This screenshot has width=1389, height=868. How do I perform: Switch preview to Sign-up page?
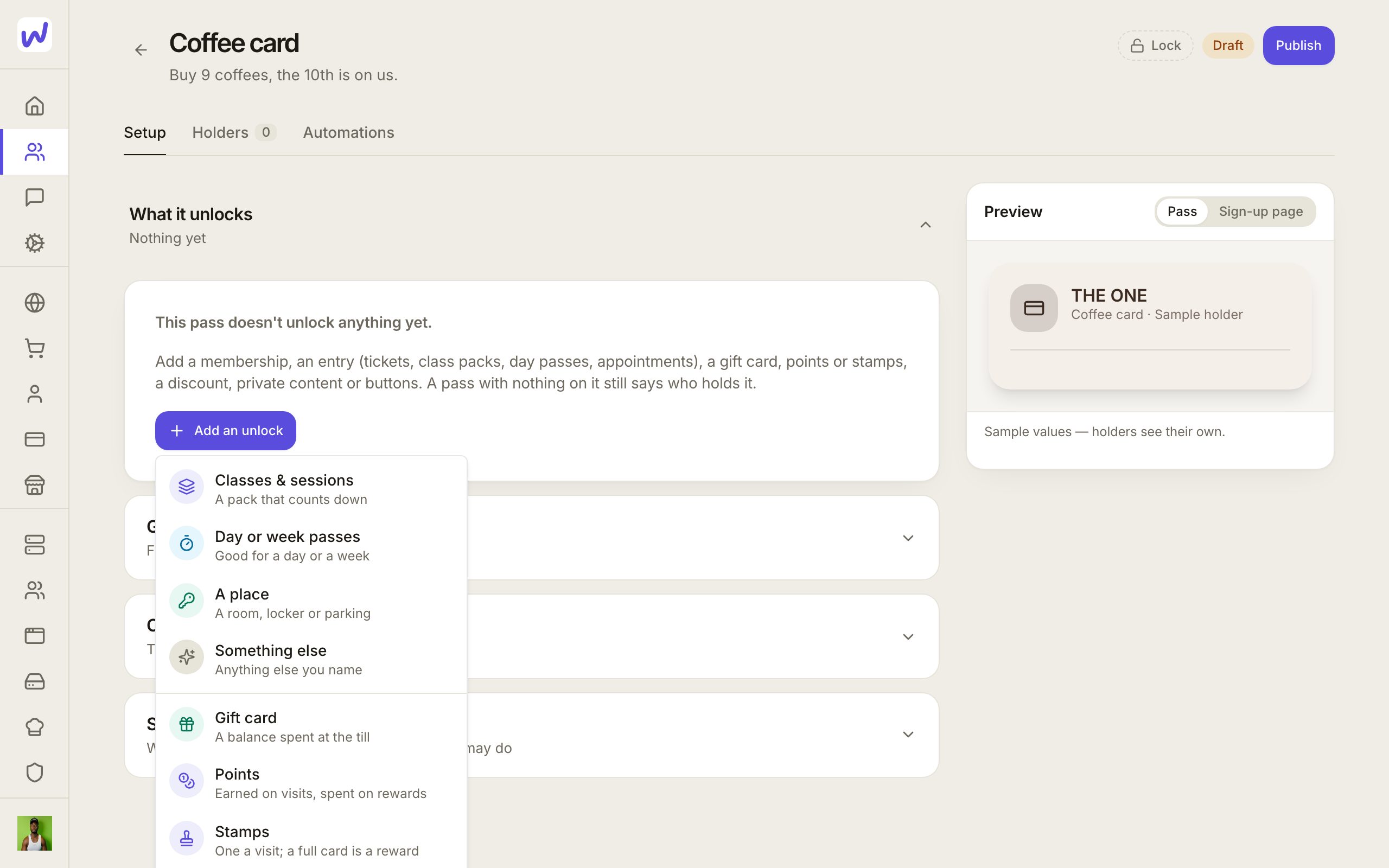pyautogui.click(x=1260, y=211)
